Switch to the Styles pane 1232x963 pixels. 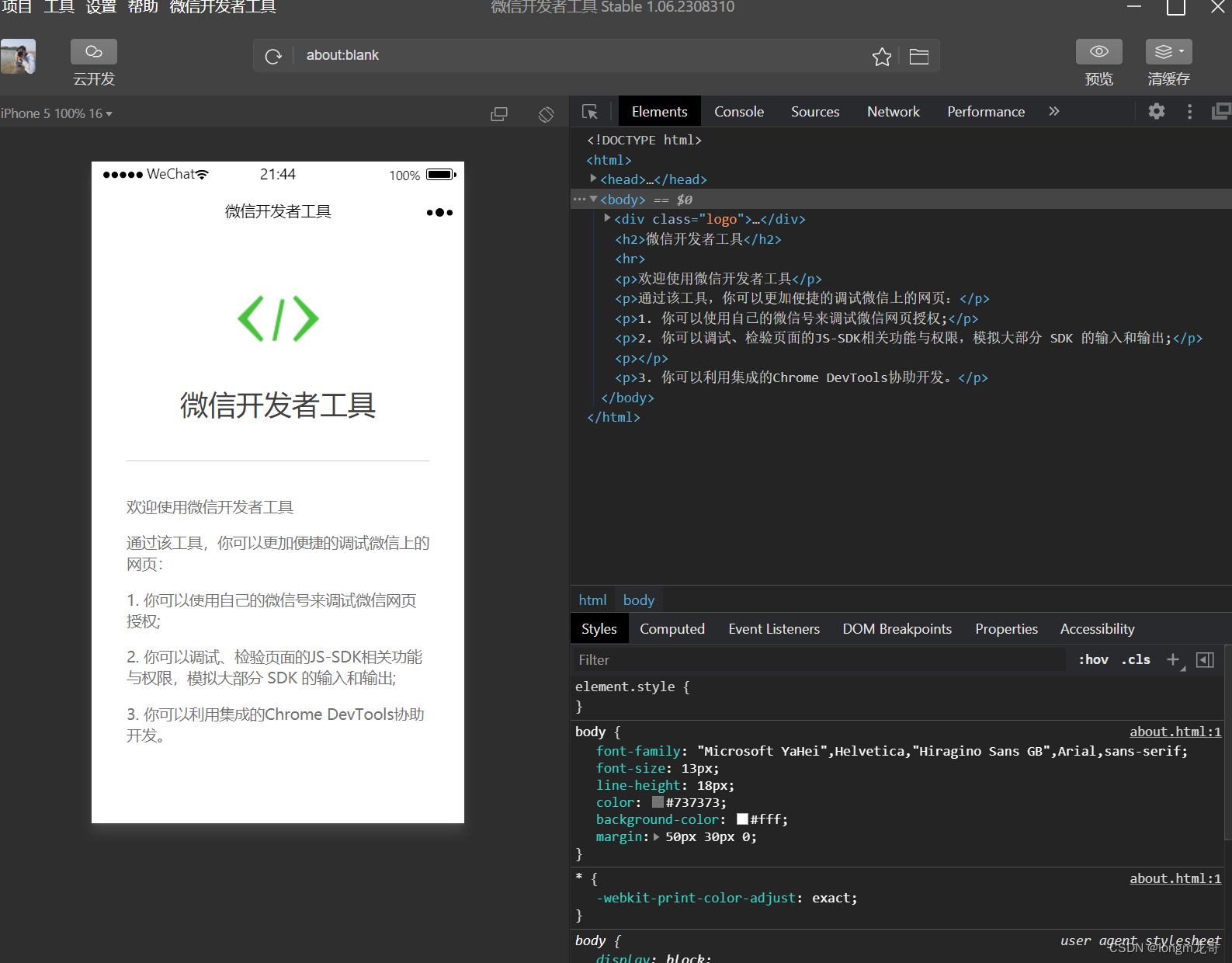(x=599, y=629)
